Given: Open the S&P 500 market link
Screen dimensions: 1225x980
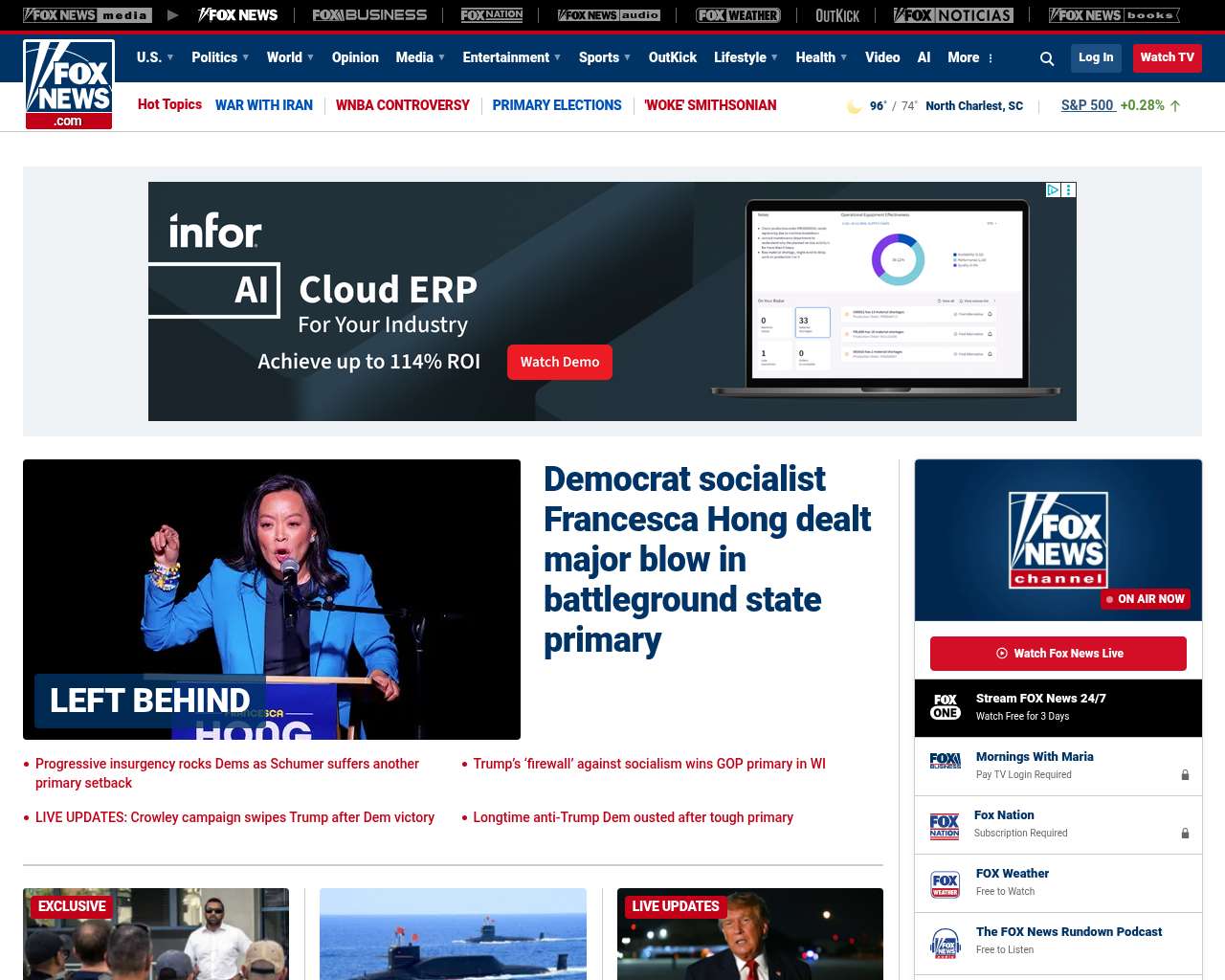Looking at the screenshot, I should 1087,105.
